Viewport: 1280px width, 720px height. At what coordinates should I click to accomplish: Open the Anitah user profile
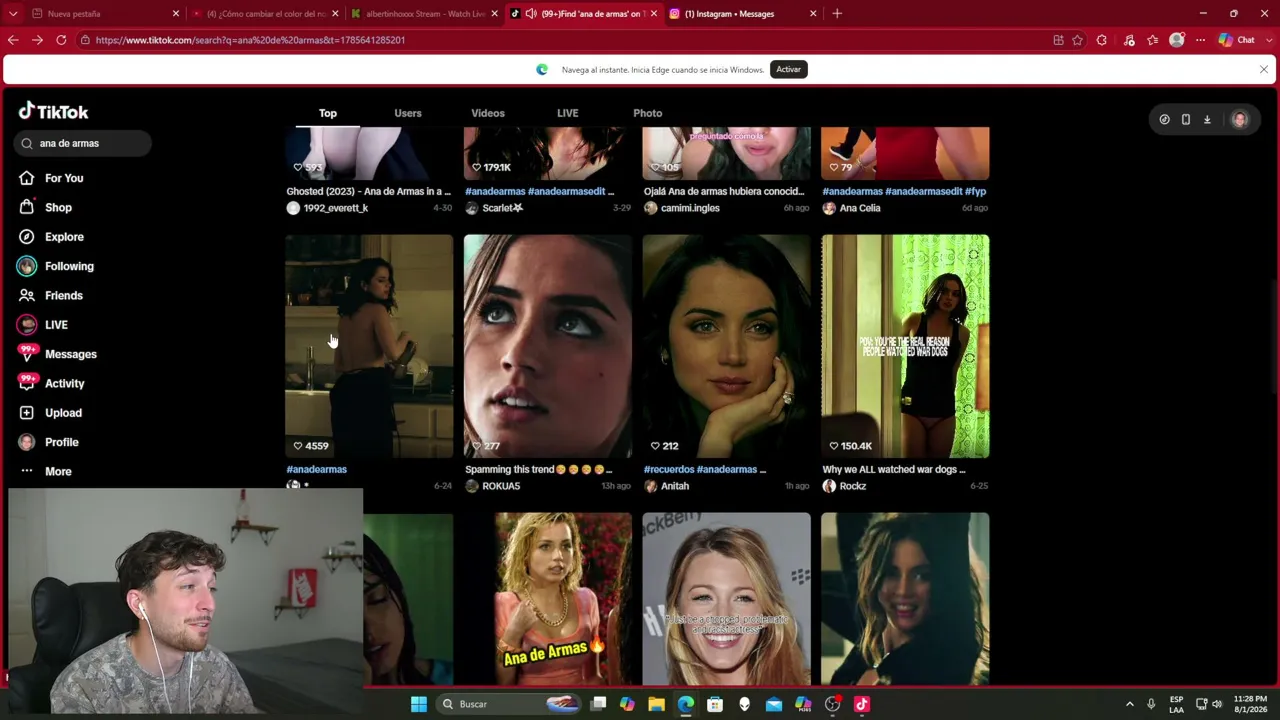point(667,486)
